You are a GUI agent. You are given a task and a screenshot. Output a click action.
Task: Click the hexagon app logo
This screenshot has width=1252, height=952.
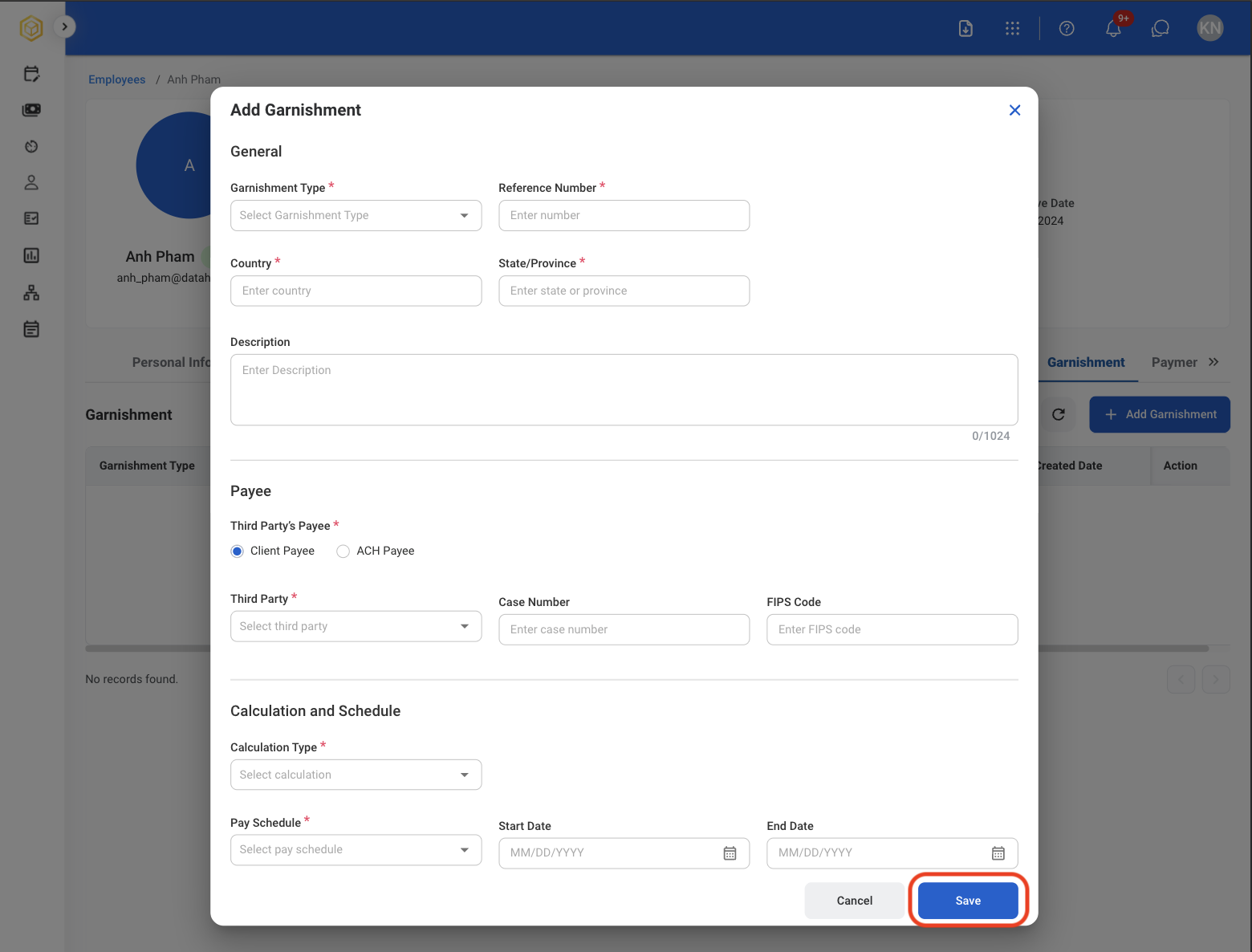tap(31, 29)
